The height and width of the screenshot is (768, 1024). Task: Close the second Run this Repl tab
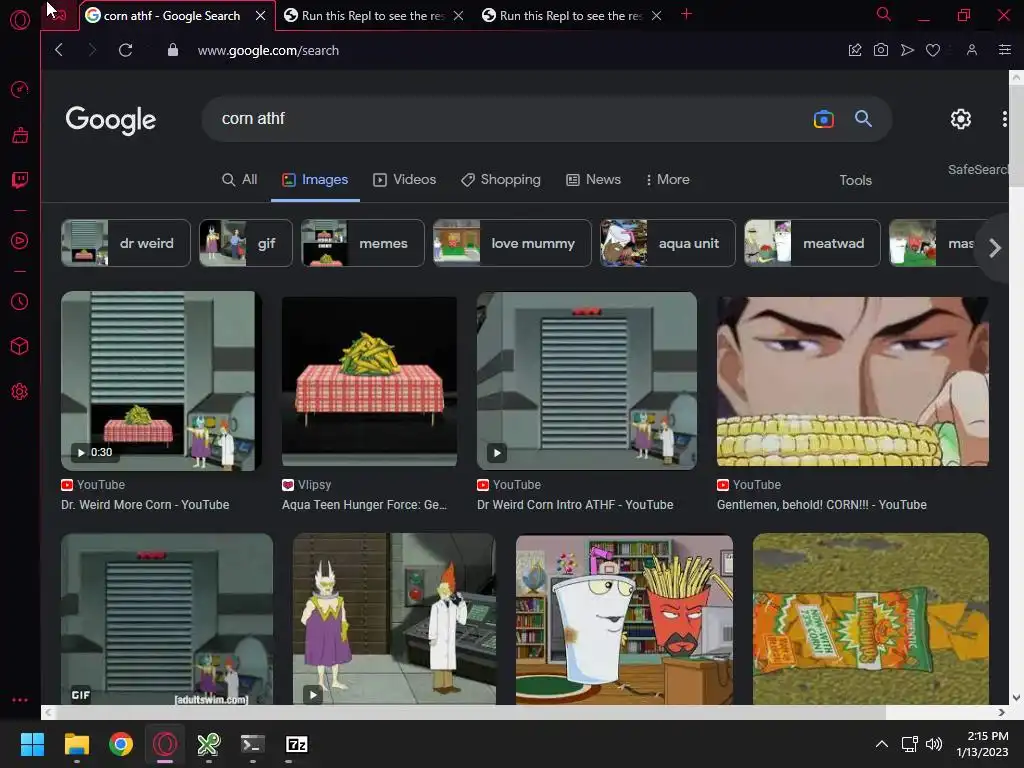pos(656,15)
